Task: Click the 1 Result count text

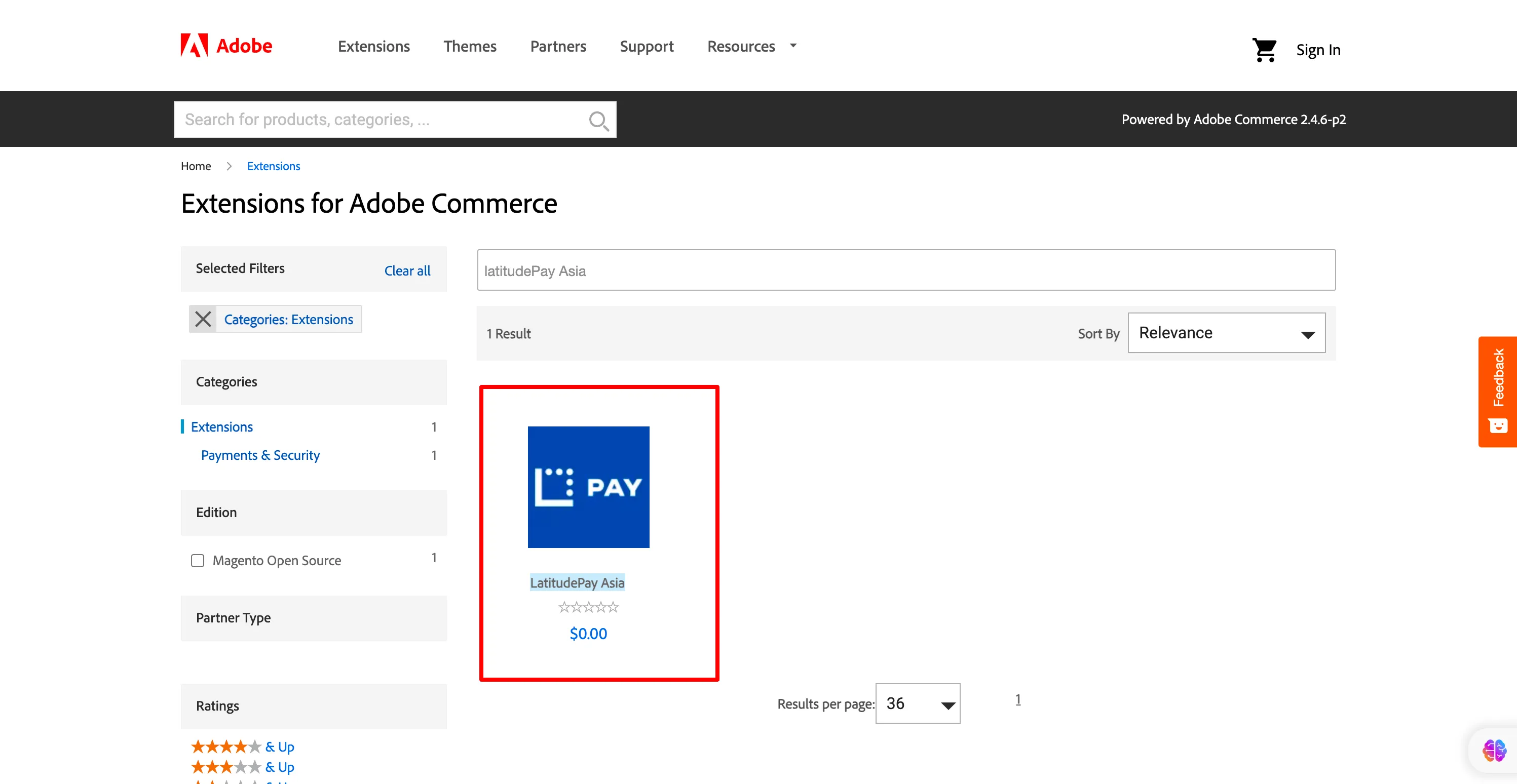Action: click(509, 334)
